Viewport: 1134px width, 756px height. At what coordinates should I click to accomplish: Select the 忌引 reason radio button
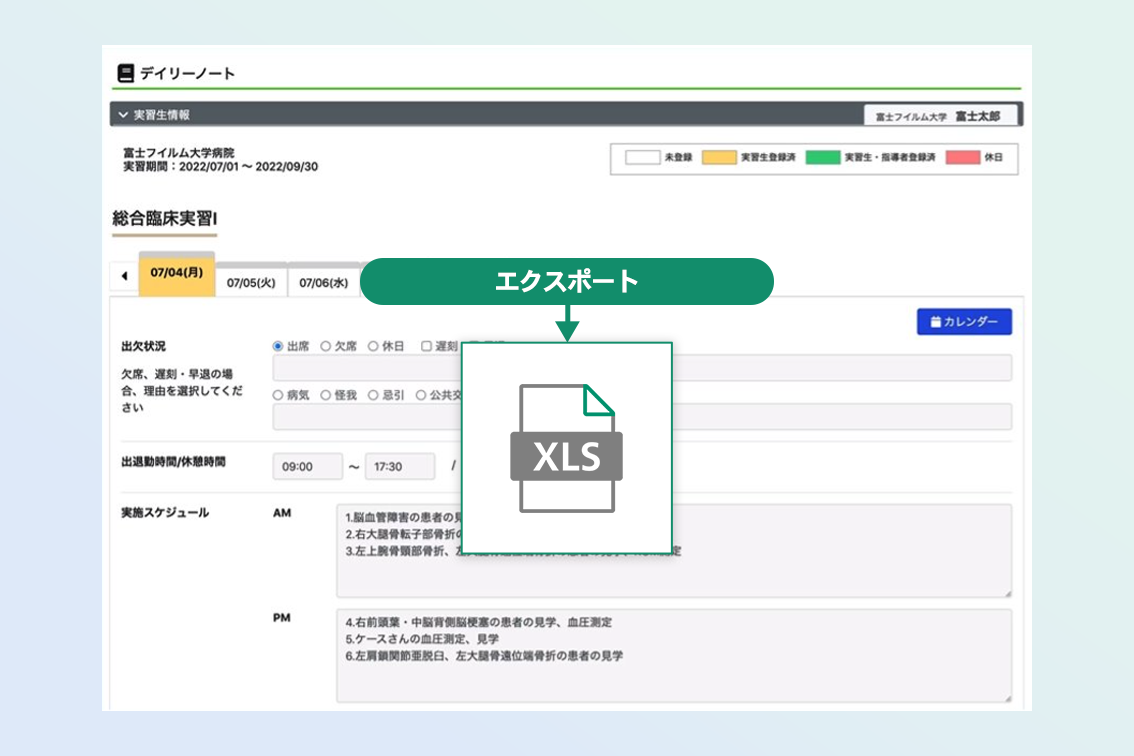click(373, 395)
